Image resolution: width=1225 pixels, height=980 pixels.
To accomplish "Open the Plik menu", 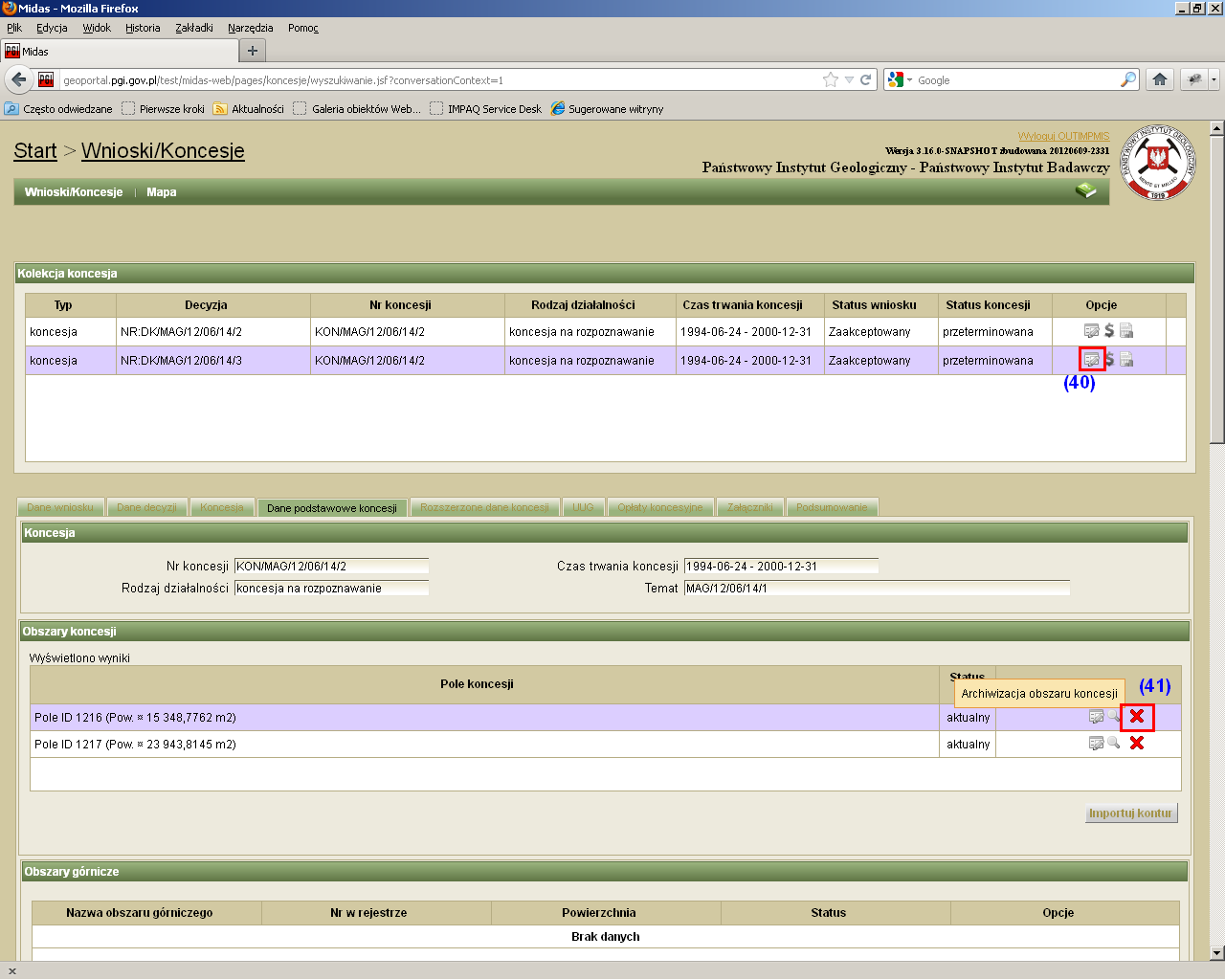I will (14, 28).
